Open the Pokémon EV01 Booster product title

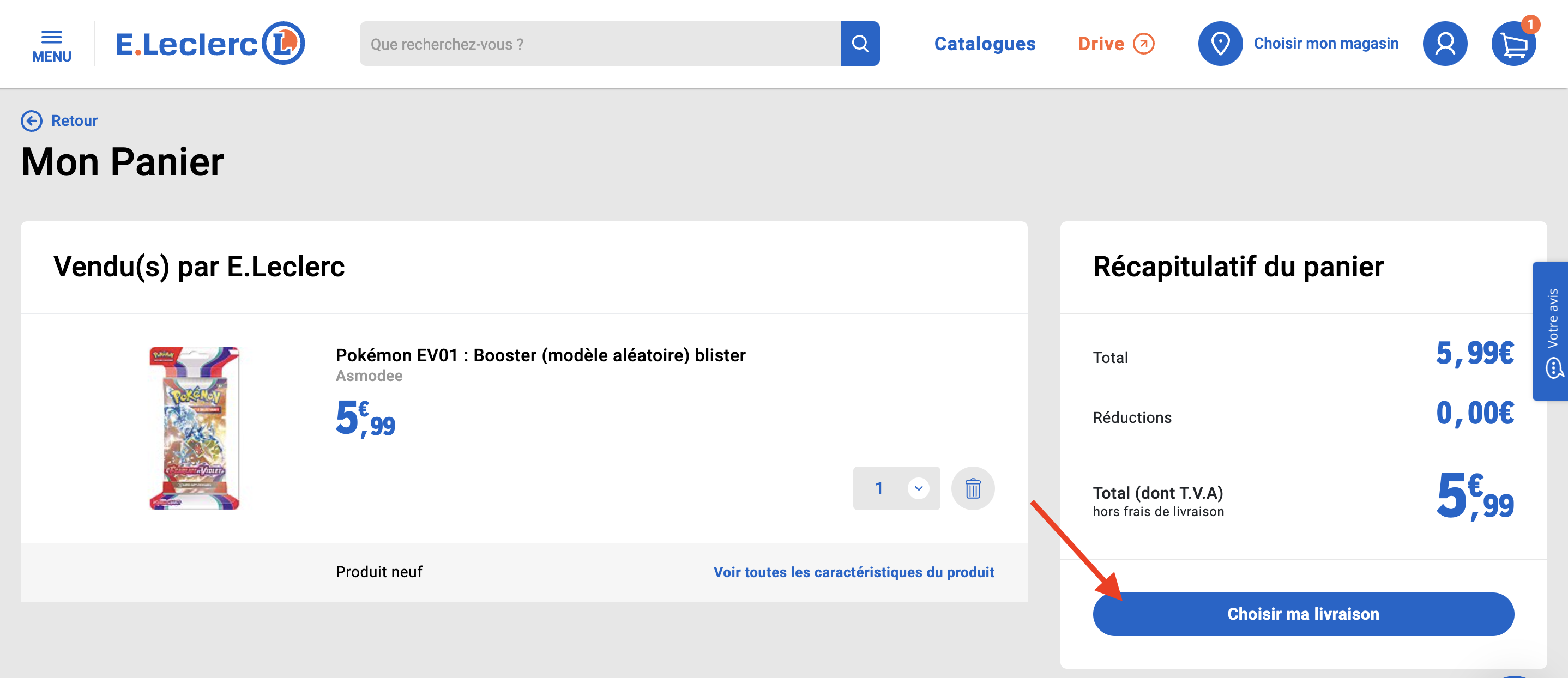click(540, 355)
